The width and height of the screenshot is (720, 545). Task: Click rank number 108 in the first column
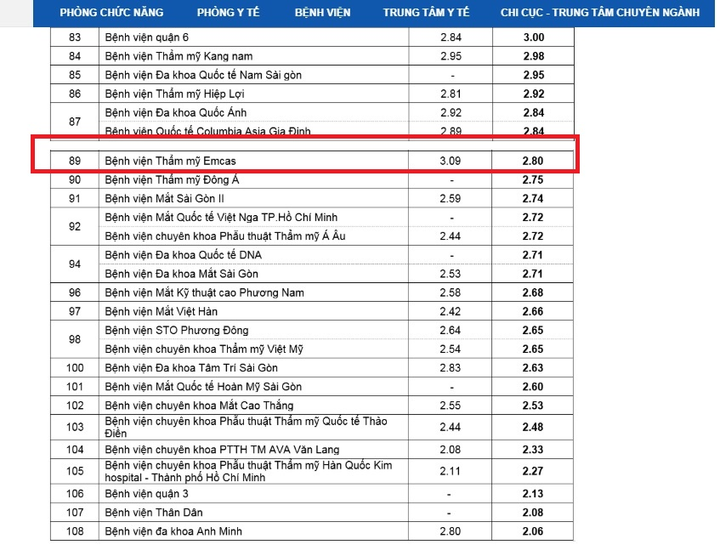pyautogui.click(x=75, y=532)
